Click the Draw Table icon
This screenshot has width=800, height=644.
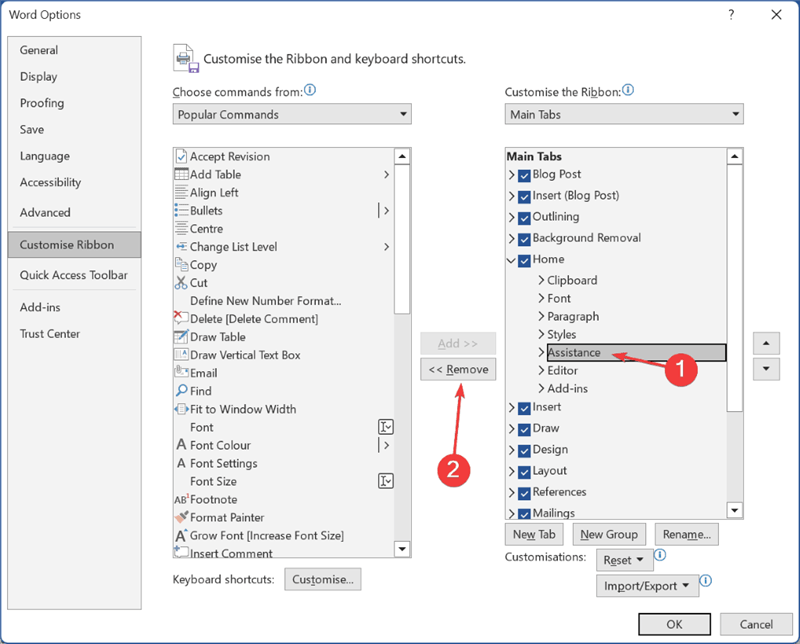point(181,337)
